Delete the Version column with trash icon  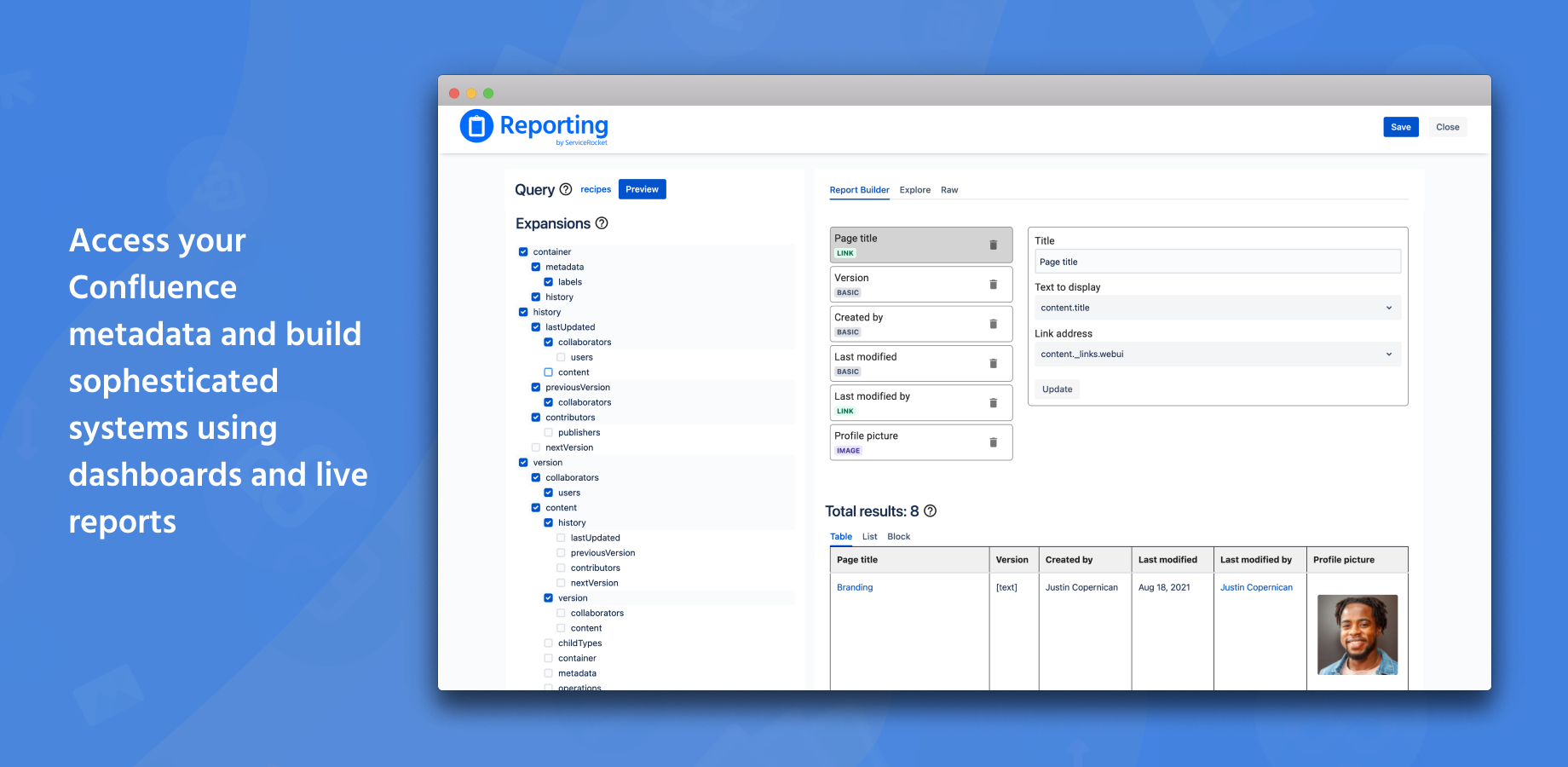click(994, 285)
